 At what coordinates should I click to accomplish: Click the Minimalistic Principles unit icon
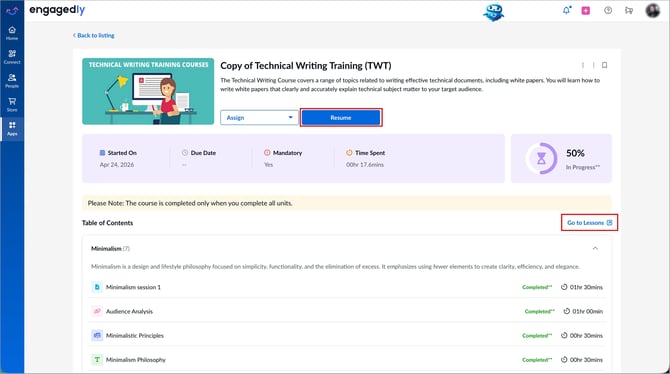tap(97, 336)
